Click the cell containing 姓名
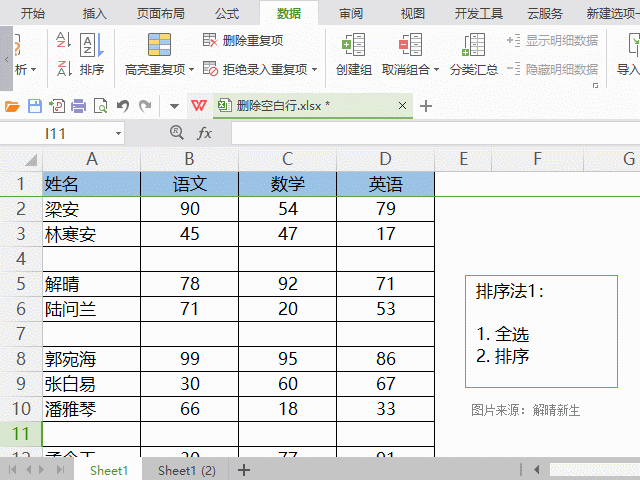The height and width of the screenshot is (480, 640). tap(92, 184)
